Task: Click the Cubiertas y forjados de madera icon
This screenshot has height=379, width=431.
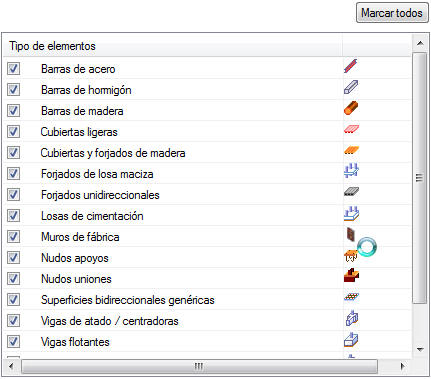Action: [351, 150]
